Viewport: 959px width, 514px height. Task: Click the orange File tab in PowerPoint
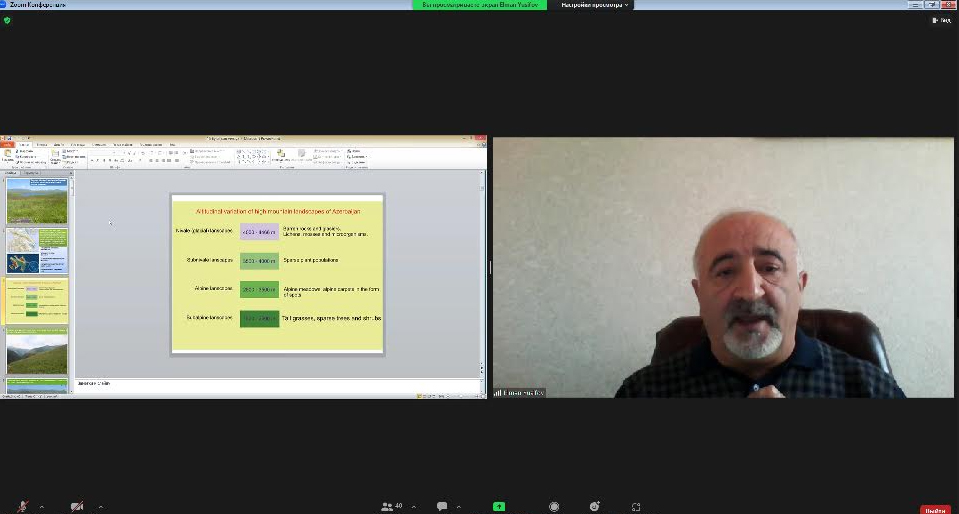click(8, 144)
